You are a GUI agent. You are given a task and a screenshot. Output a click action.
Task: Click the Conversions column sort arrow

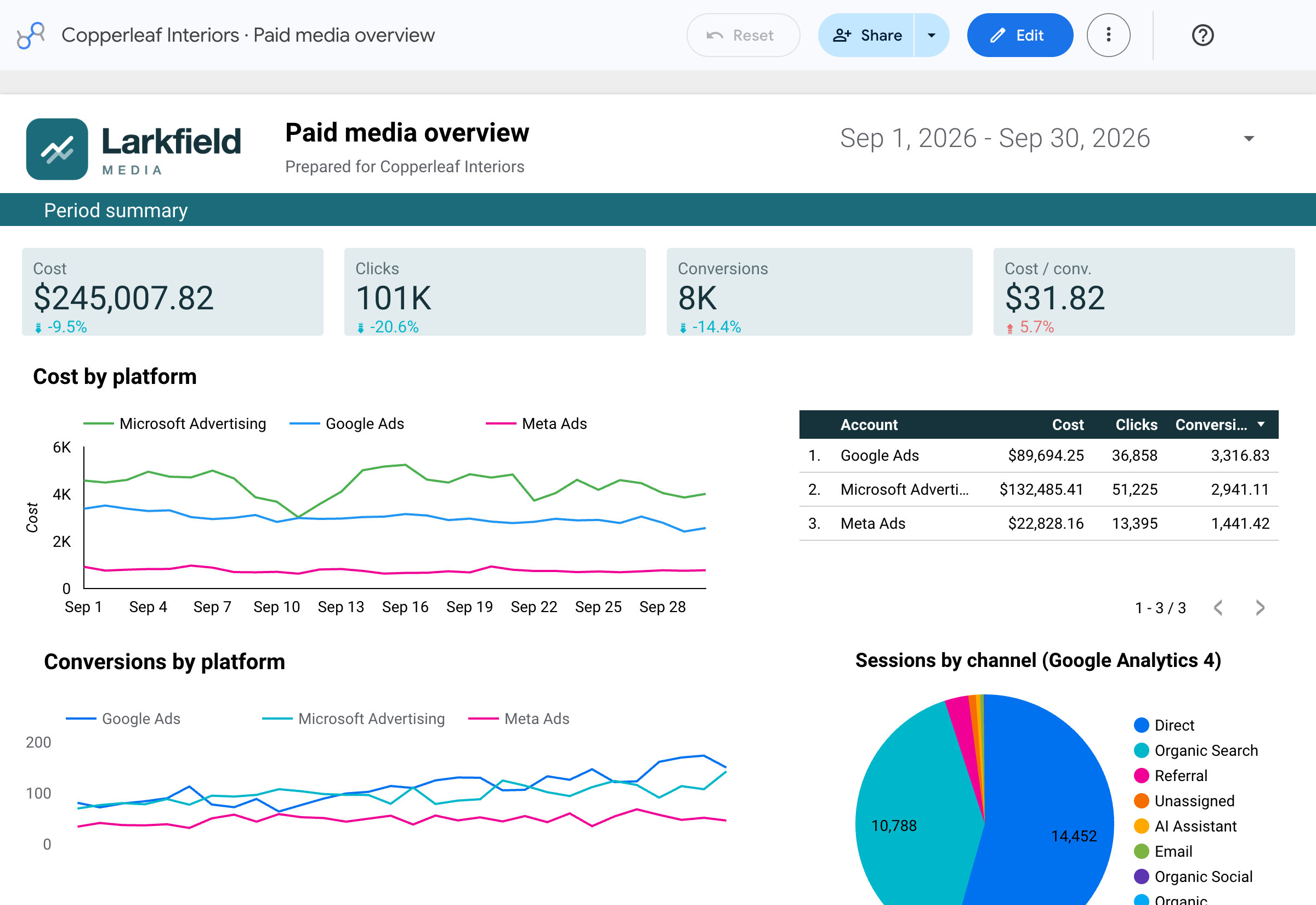(1261, 424)
